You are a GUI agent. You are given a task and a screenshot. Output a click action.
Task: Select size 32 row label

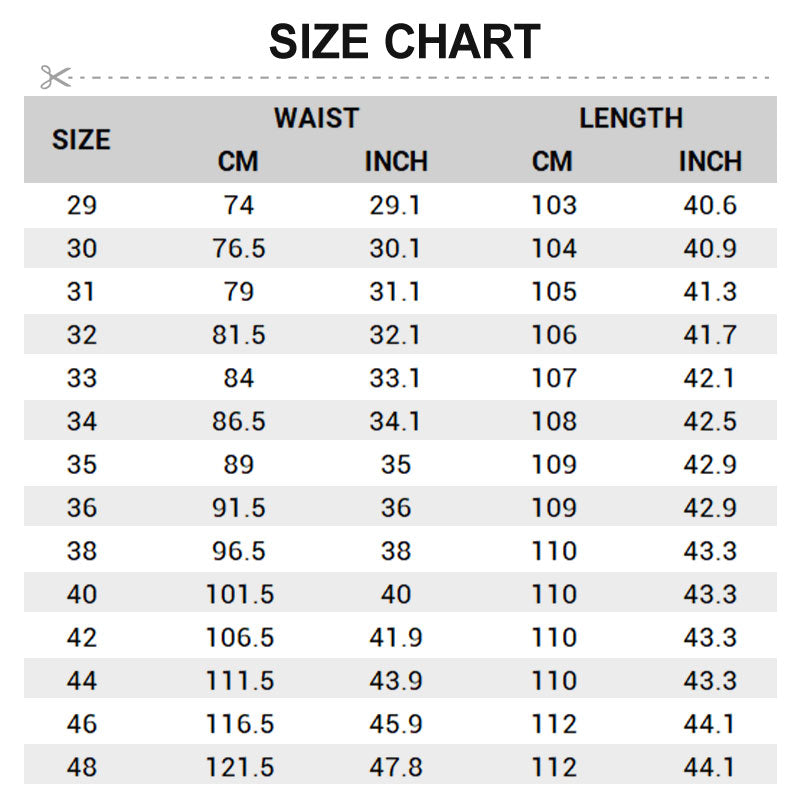tap(82, 335)
